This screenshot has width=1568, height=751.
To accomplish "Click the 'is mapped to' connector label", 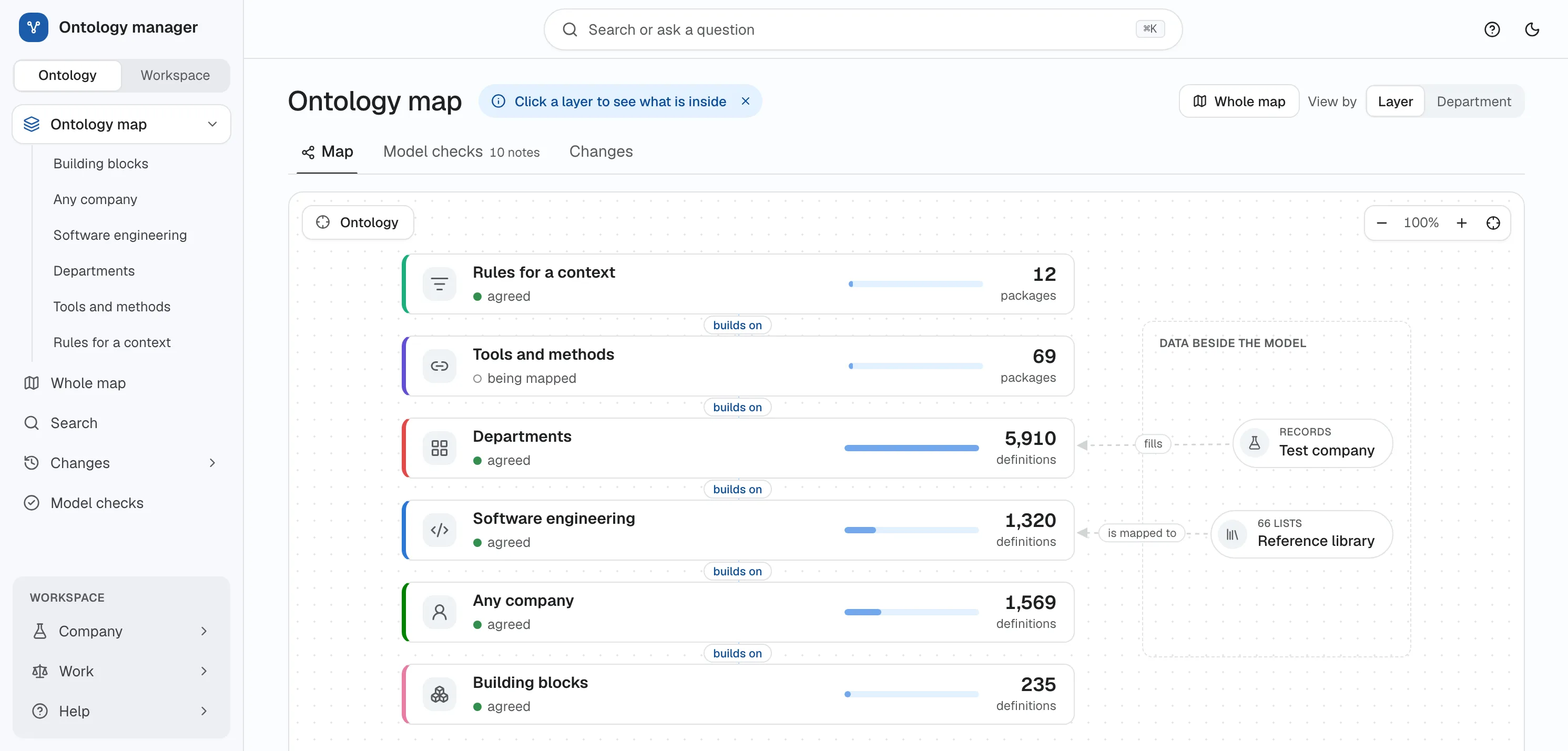I will 1142,533.
